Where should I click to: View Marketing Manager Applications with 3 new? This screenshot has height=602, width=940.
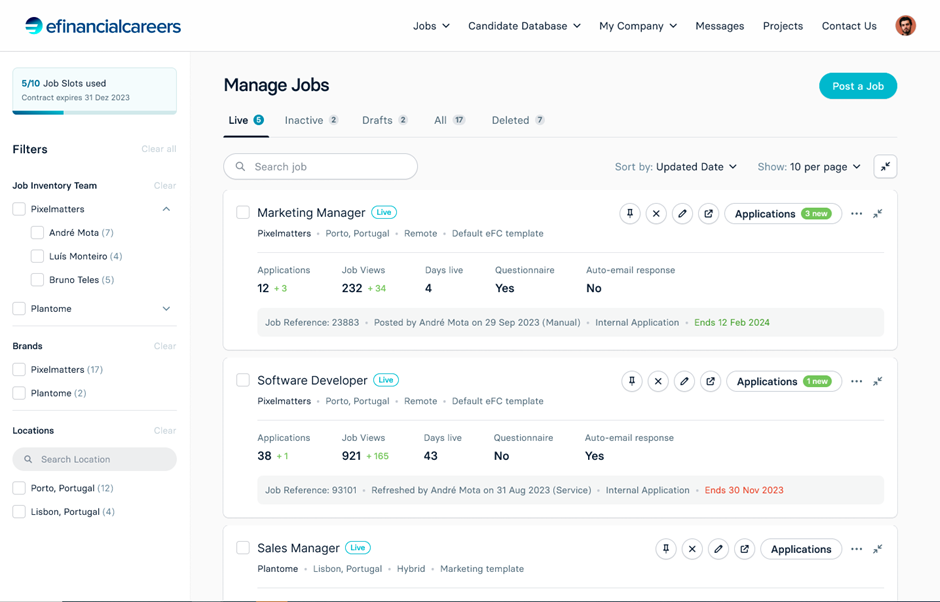pyautogui.click(x=783, y=213)
